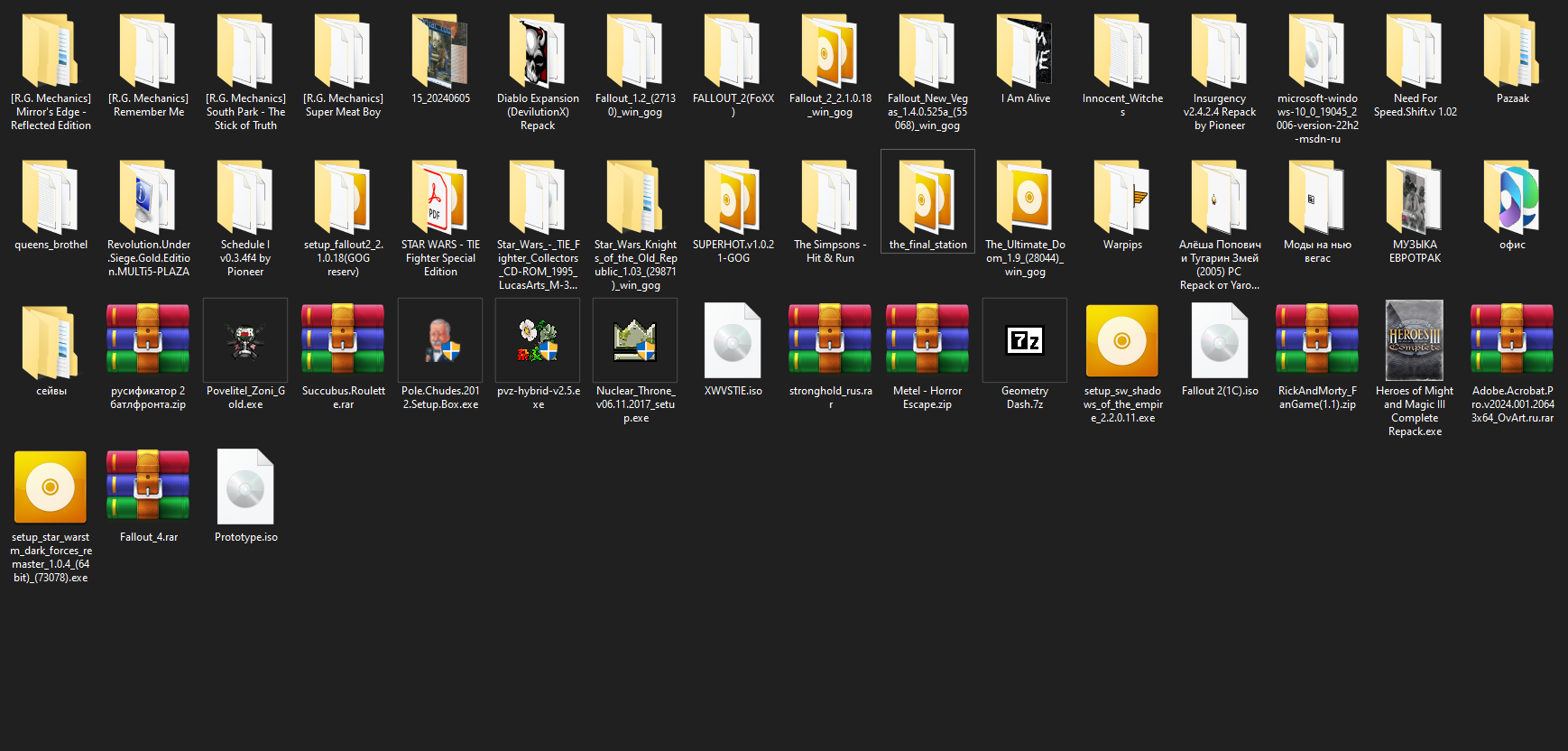Select the Mirror's Edge Reflected Edition folder

point(51,72)
